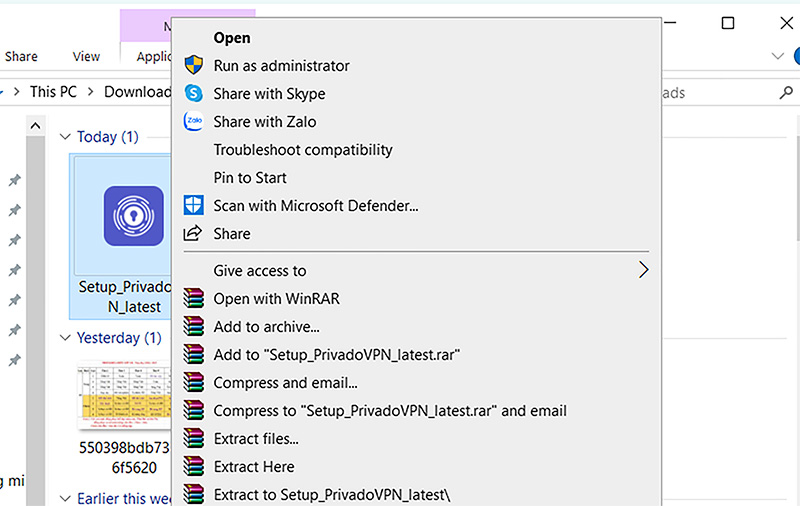Select the timetable image thumbnail
Image resolution: width=800 pixels, height=506 pixels.
[126, 395]
